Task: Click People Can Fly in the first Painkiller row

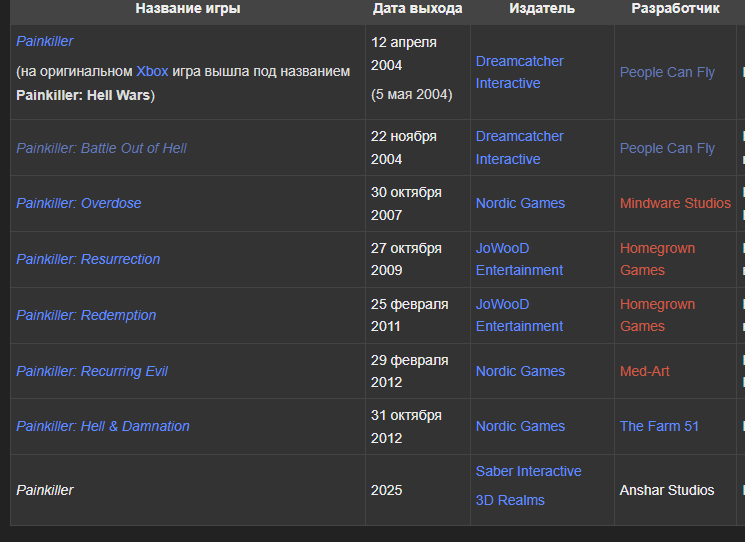Action: (x=667, y=72)
